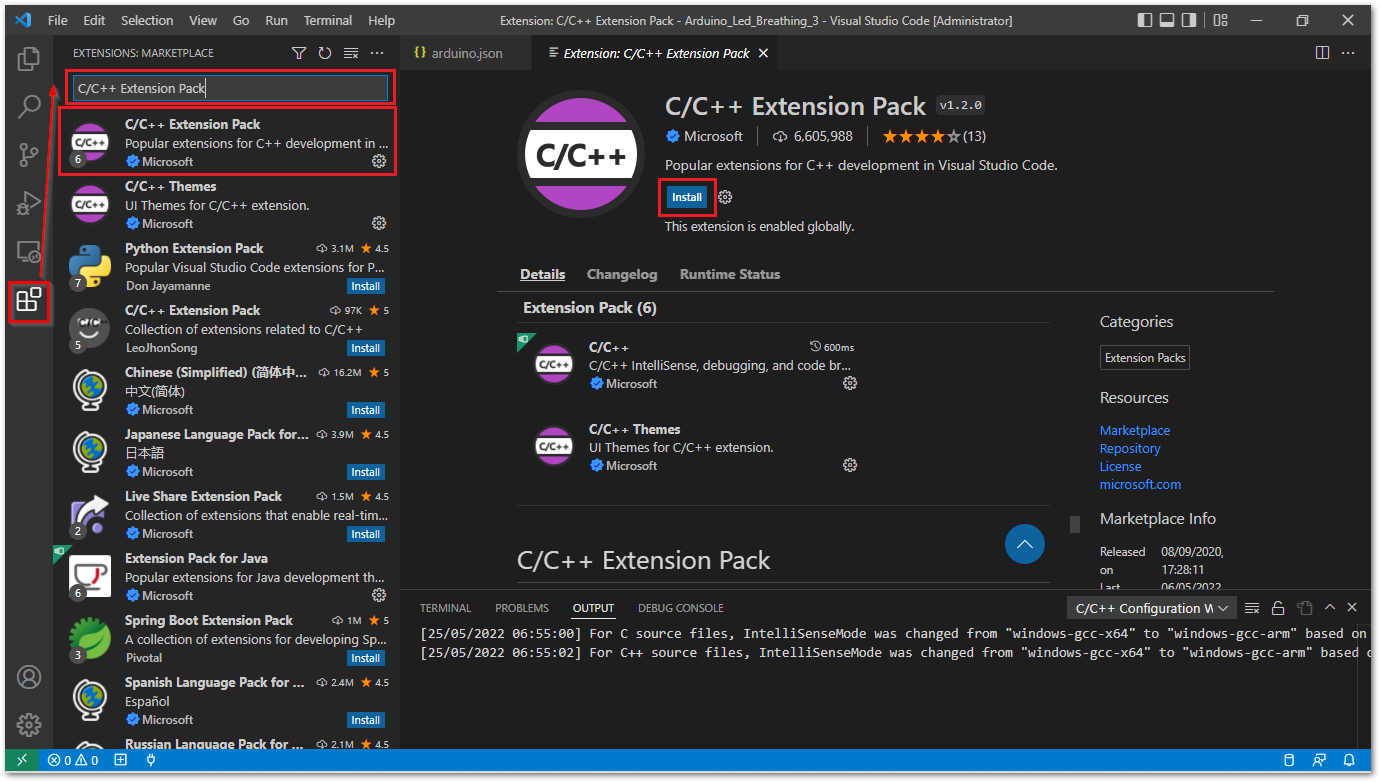
Task: Open the Accounts menu icon
Action: [29, 677]
